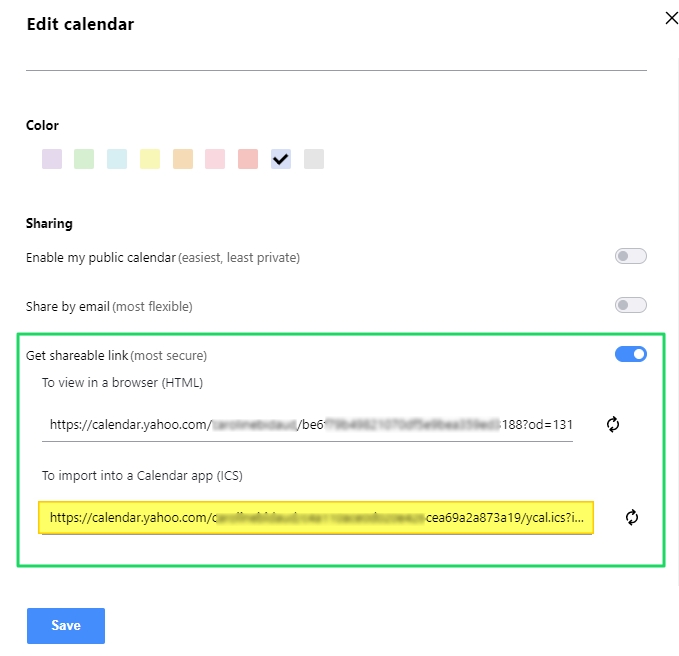Turn on Share by email
Image resolution: width=679 pixels, height=656 pixels.
point(630,305)
